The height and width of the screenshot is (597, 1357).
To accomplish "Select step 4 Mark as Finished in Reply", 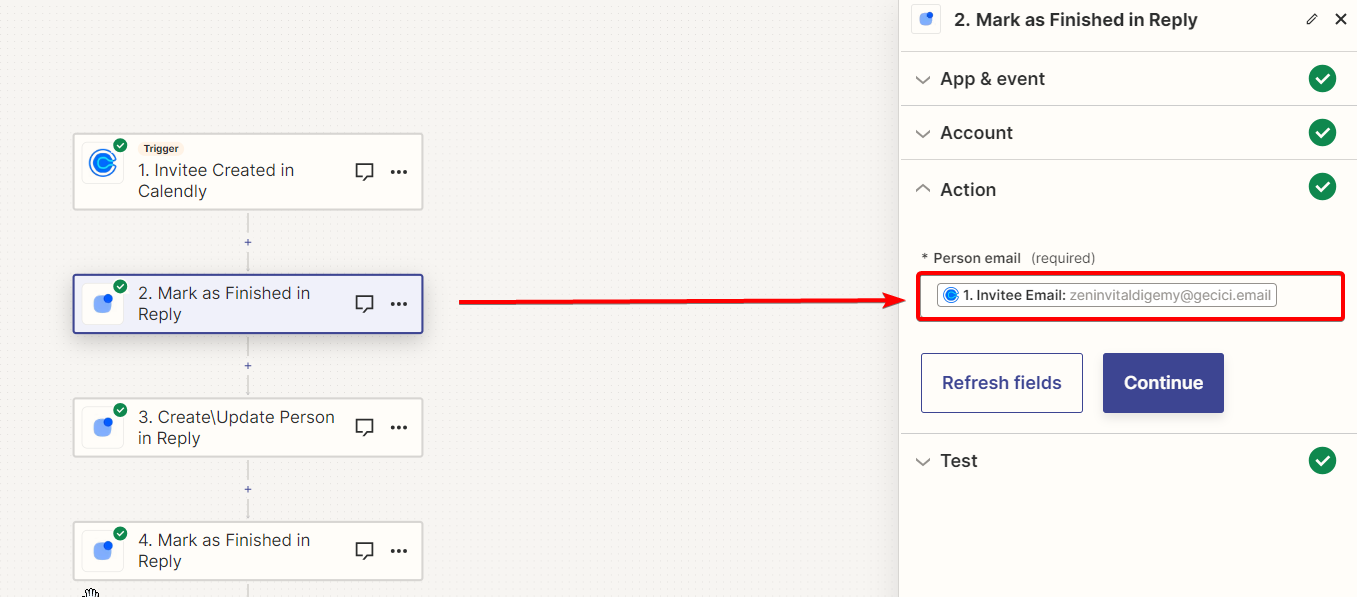I will pos(248,551).
